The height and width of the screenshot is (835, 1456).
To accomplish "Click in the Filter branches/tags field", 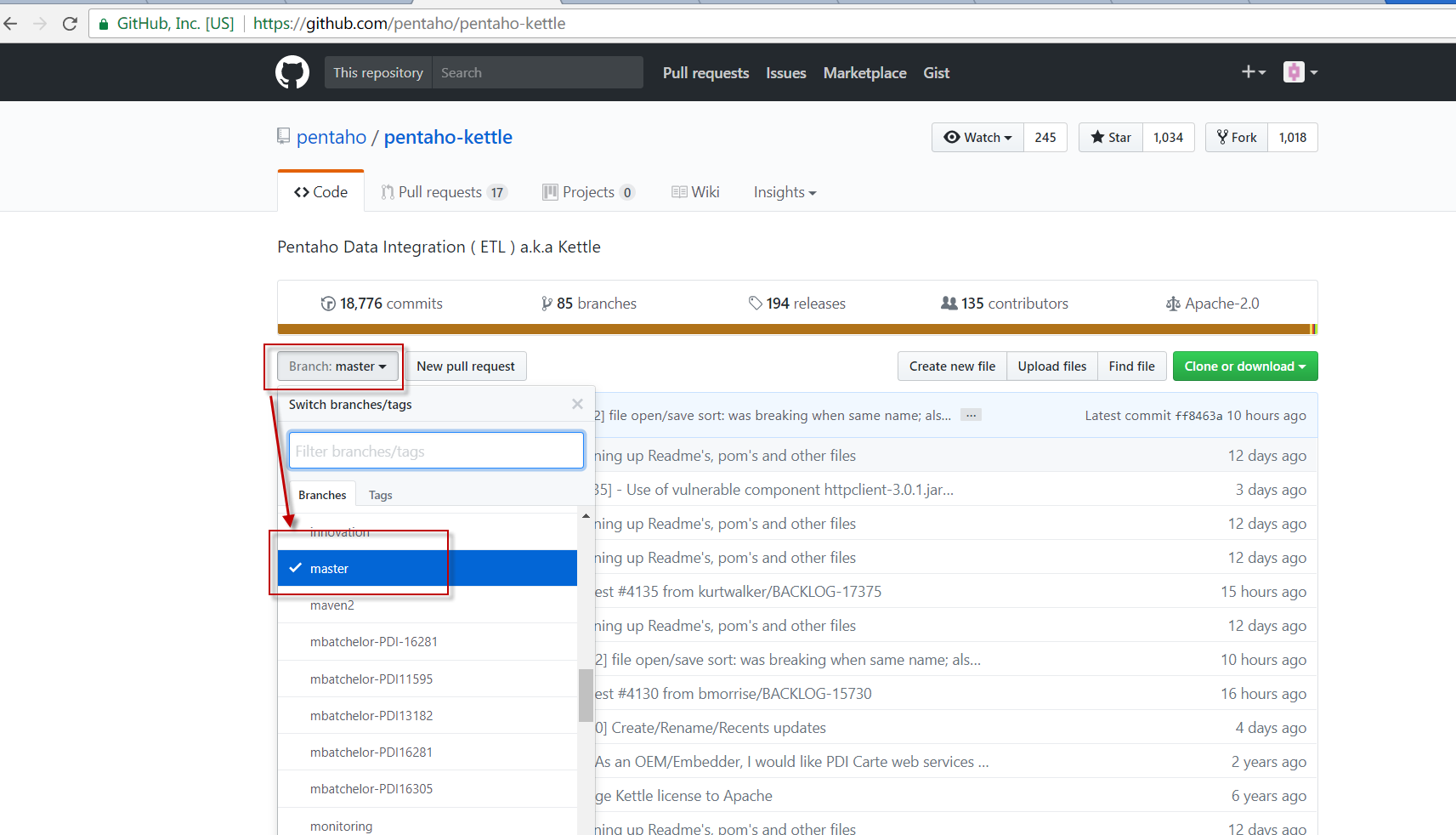I will (x=436, y=451).
